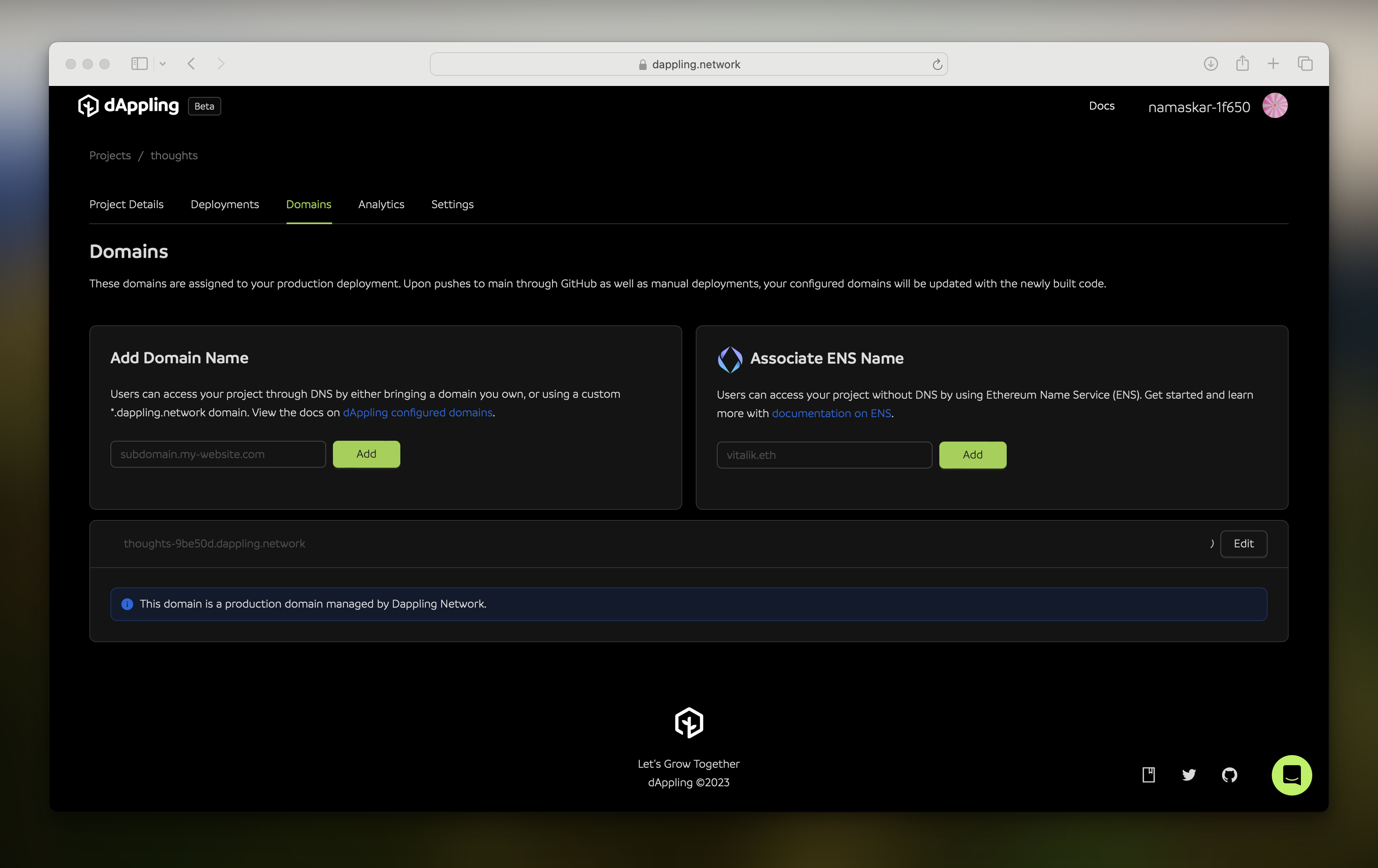The image size is (1378, 868).
Task: Switch to the Analytics tab
Action: [x=381, y=204]
